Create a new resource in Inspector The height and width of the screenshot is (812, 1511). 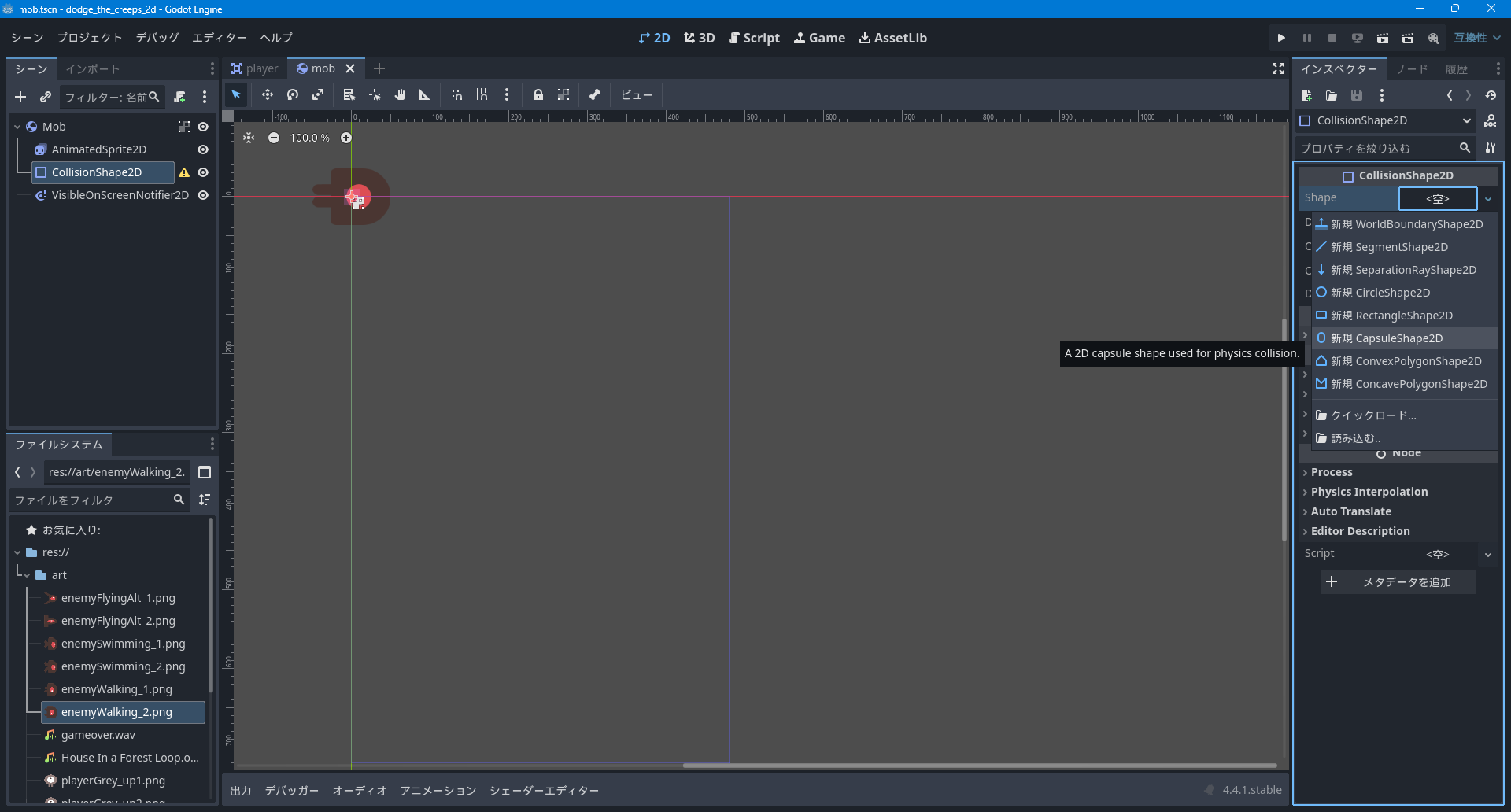point(1306,95)
